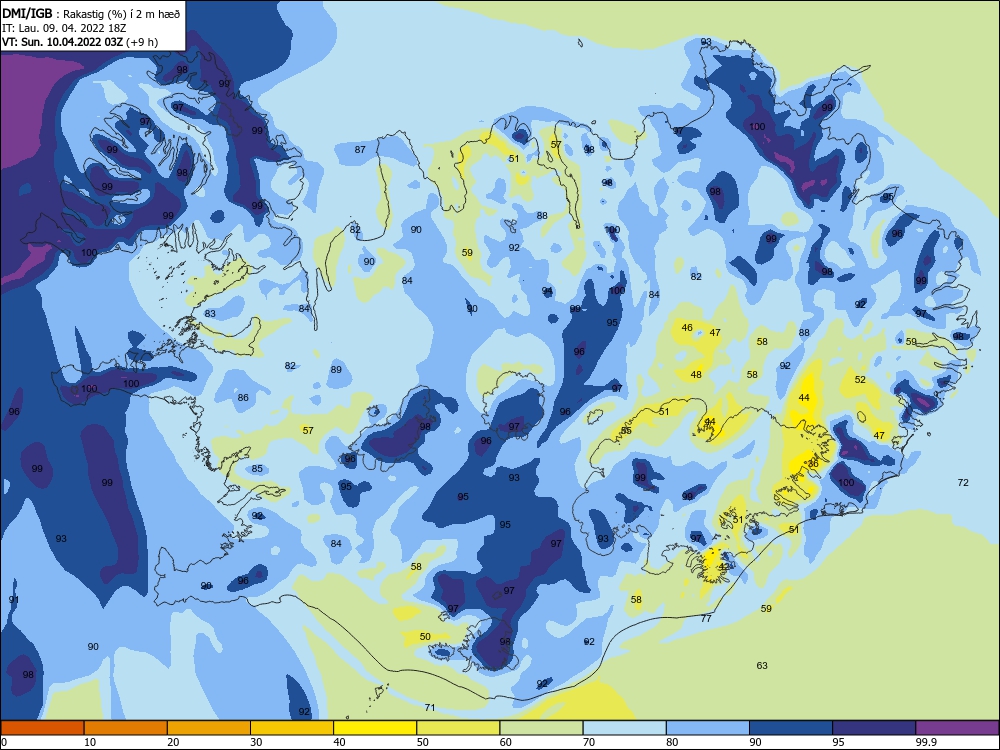Click the humidity value '89' on the map
The width and height of the screenshot is (1000, 750).
(x=336, y=369)
